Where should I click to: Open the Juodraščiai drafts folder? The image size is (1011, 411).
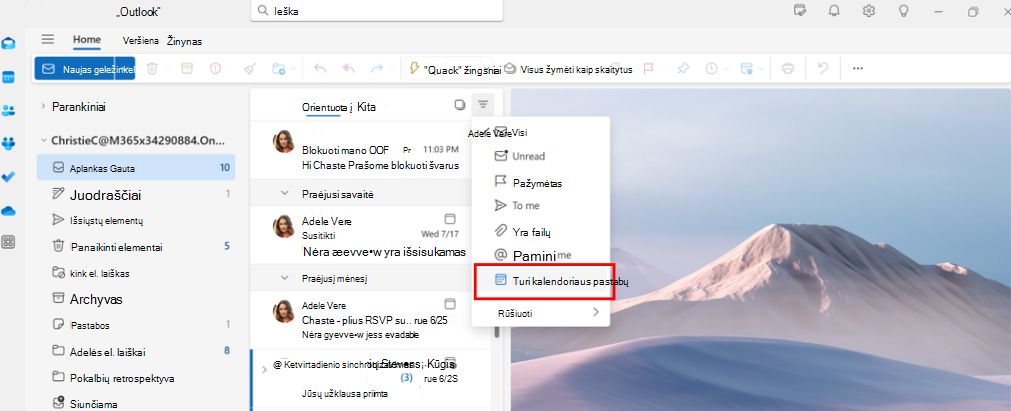(136, 194)
